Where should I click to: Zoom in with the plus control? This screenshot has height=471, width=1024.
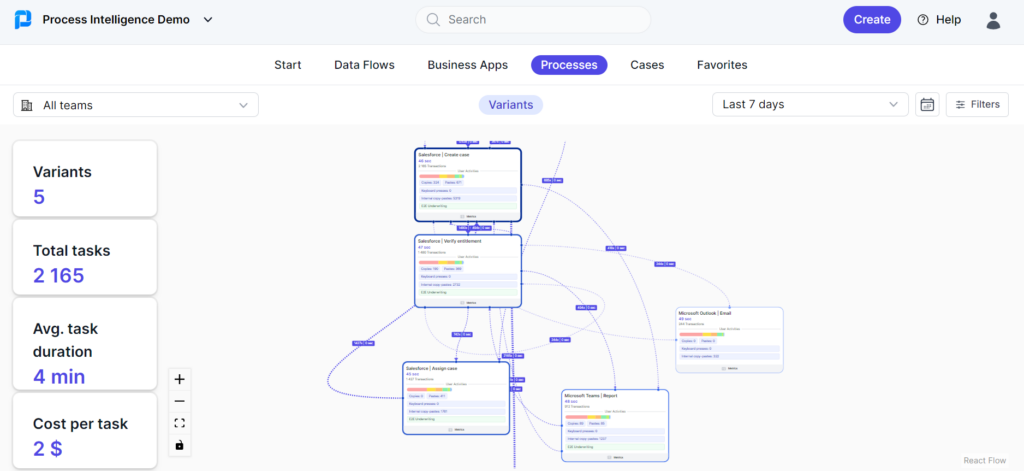point(180,379)
